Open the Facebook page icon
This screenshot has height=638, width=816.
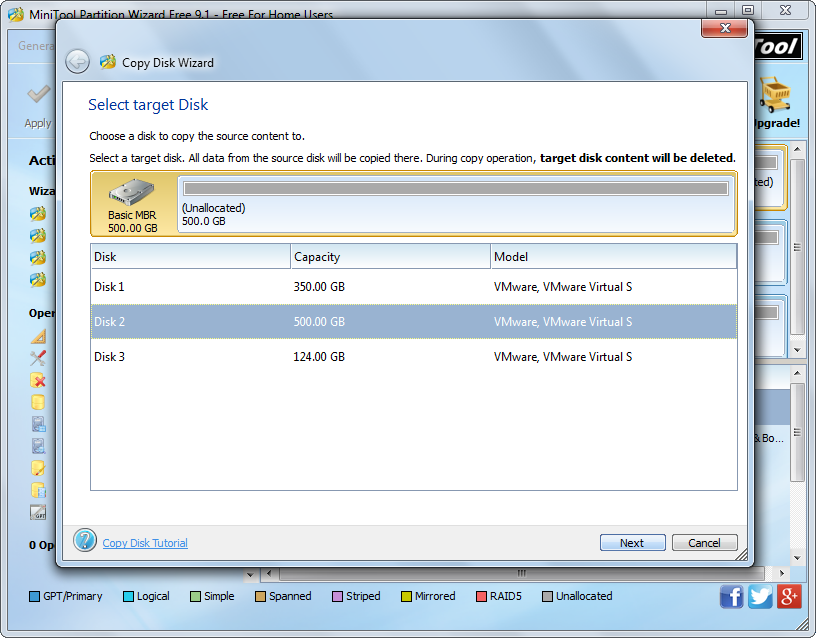(x=732, y=596)
